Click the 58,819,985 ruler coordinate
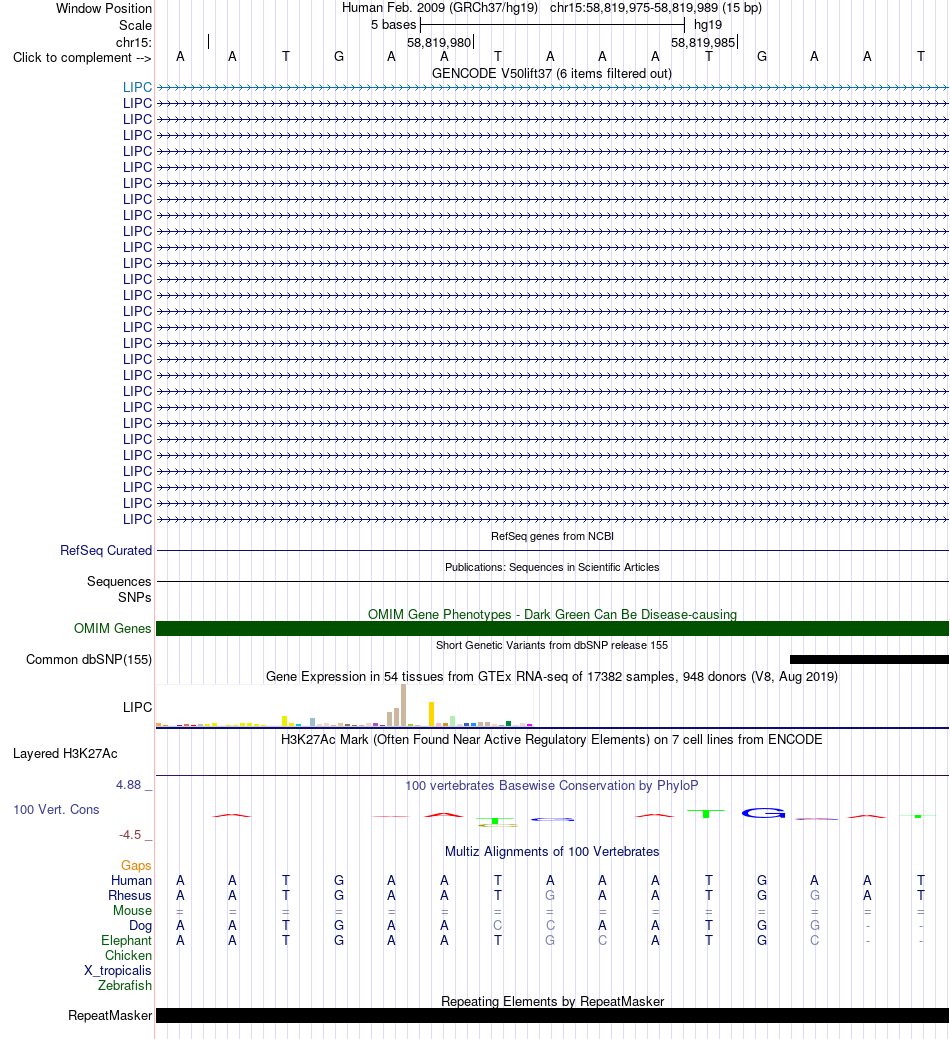 click(703, 42)
